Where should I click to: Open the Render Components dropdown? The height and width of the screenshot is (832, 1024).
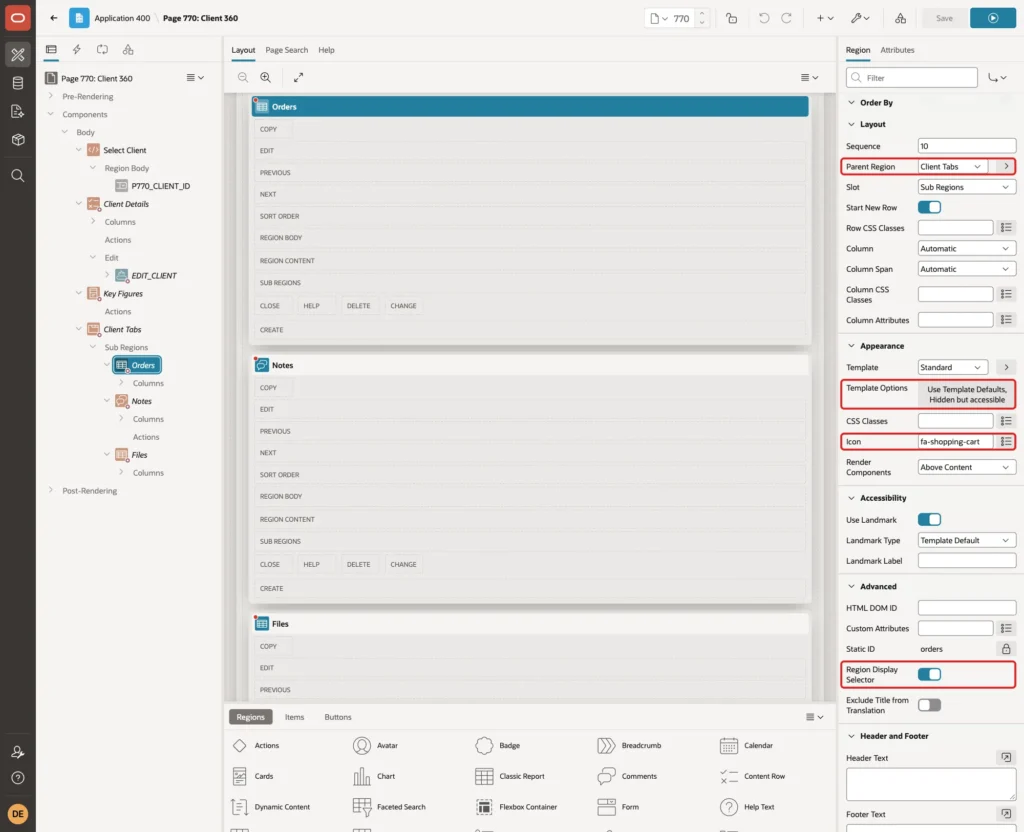coord(966,467)
